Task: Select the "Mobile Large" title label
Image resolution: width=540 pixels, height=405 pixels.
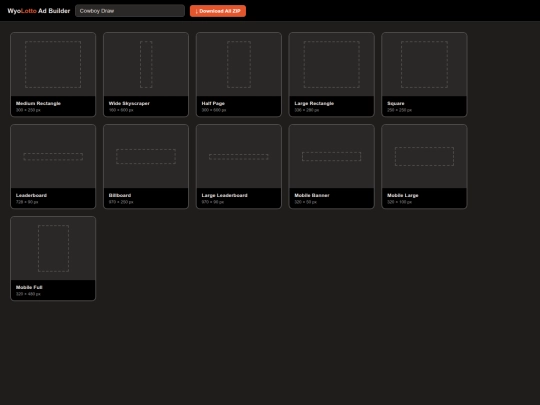Action: coord(403,195)
